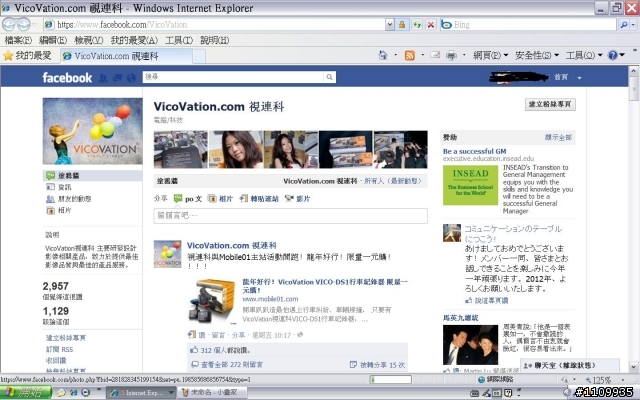
Task: Click the blue help question mark icon
Action: pyautogui.click(x=613, y=55)
